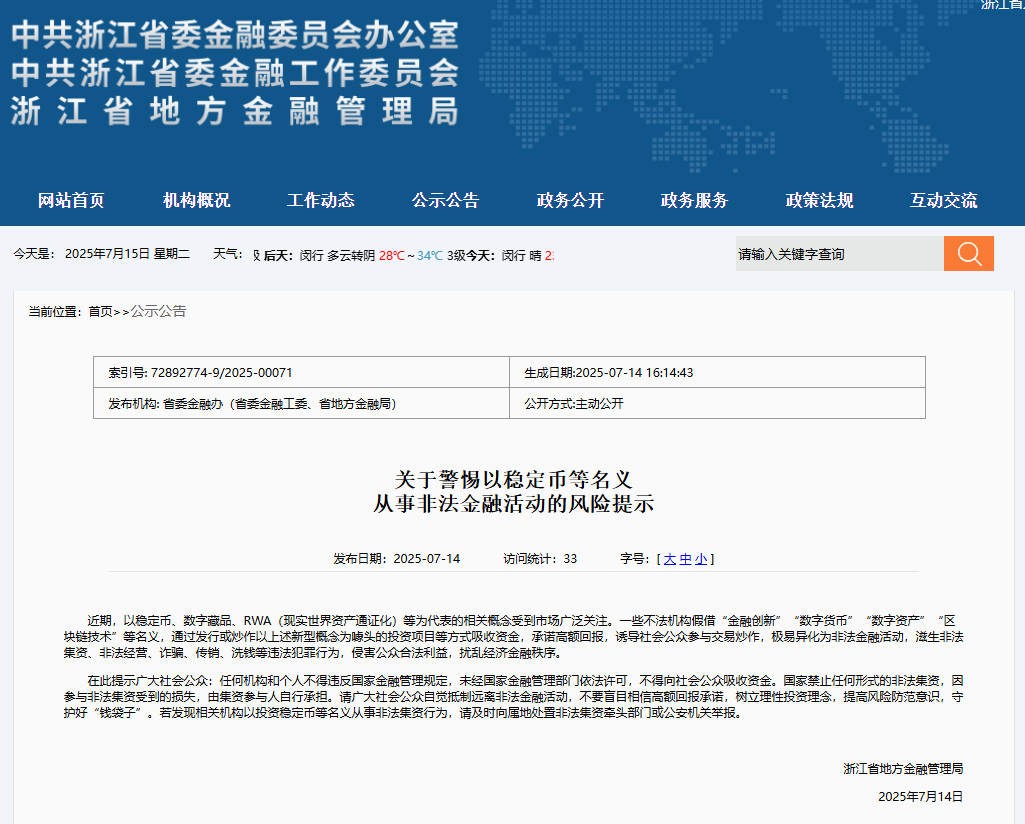This screenshot has width=1025, height=824.
Task: Click the orange magnifier search button
Action: 968,254
